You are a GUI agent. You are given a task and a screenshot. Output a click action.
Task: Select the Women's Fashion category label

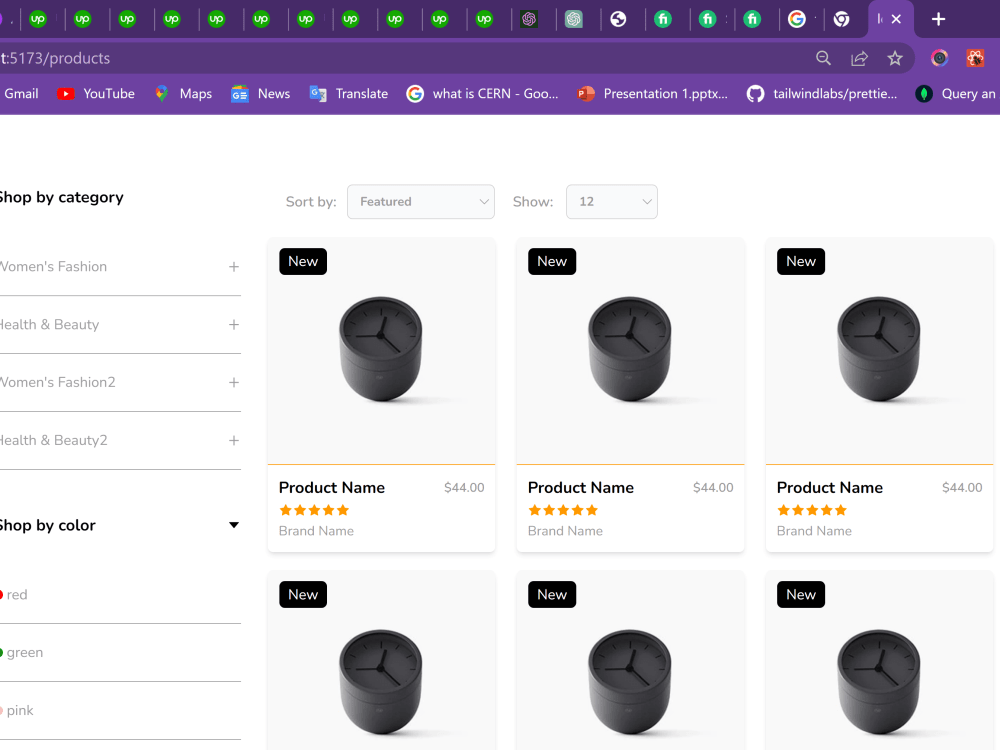[53, 267]
